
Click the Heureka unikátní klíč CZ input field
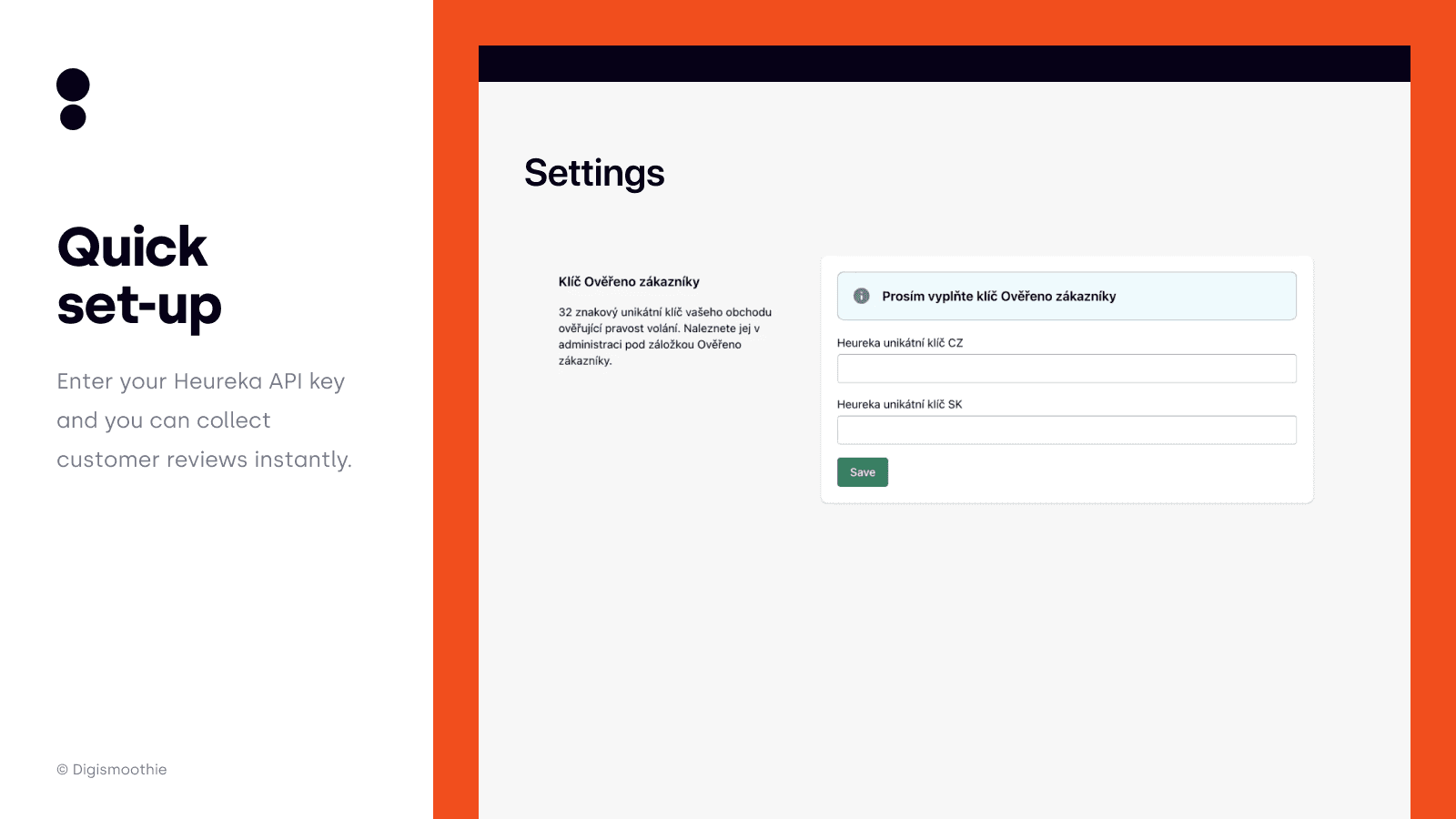1067,368
